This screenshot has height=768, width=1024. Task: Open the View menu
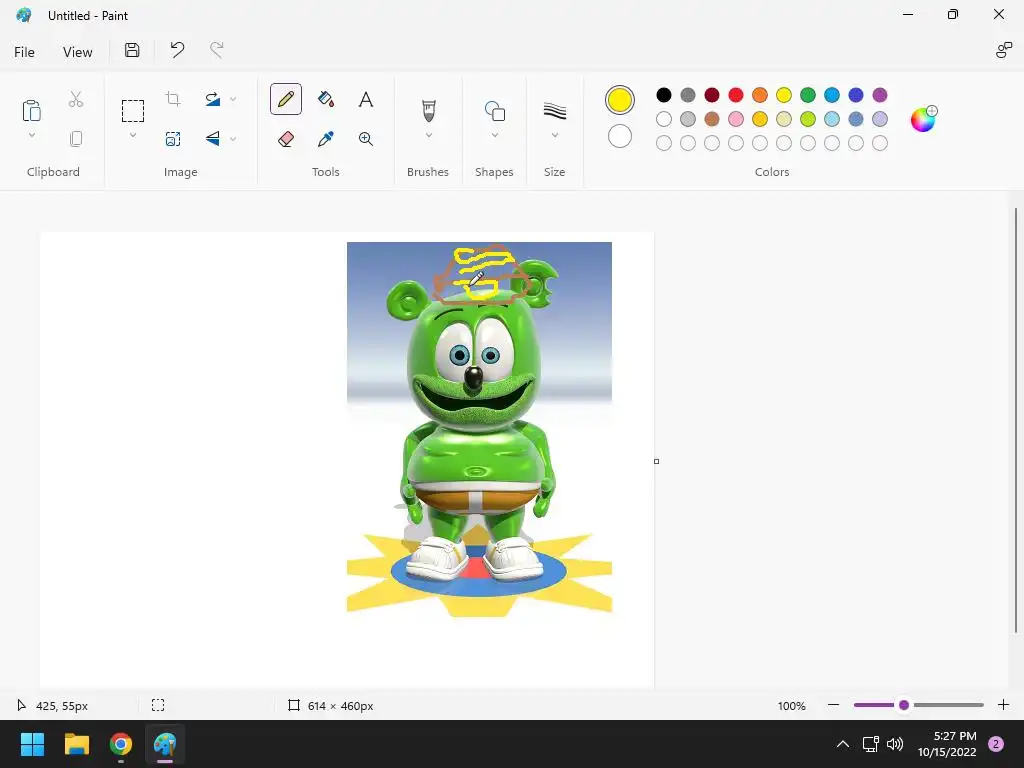[x=78, y=52]
